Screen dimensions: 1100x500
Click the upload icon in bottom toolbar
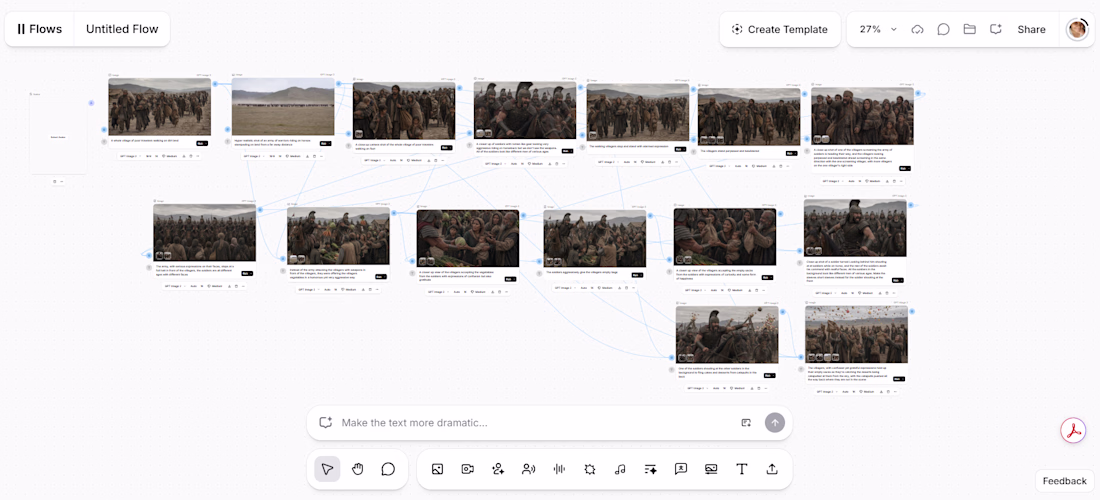772,469
